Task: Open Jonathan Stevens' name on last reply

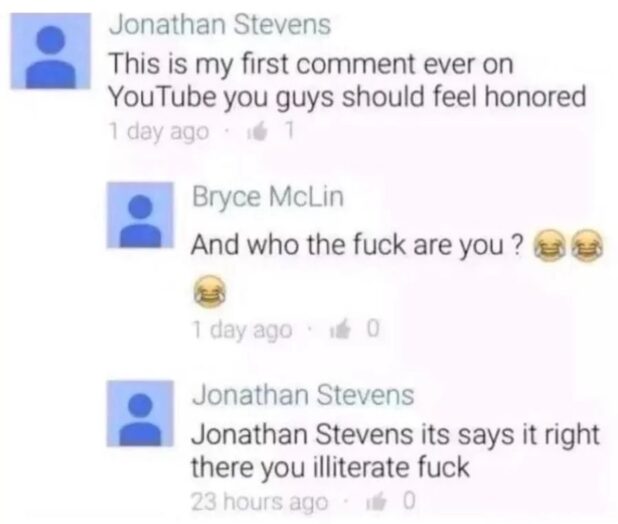Action: point(303,395)
